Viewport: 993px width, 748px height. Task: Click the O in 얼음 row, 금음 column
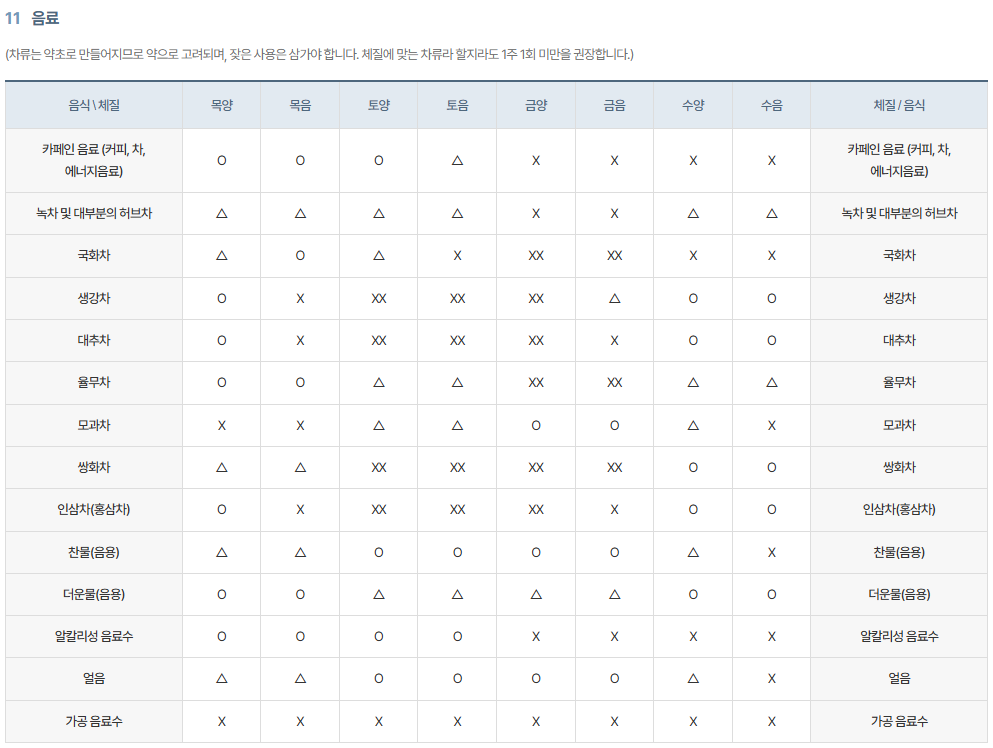614,678
